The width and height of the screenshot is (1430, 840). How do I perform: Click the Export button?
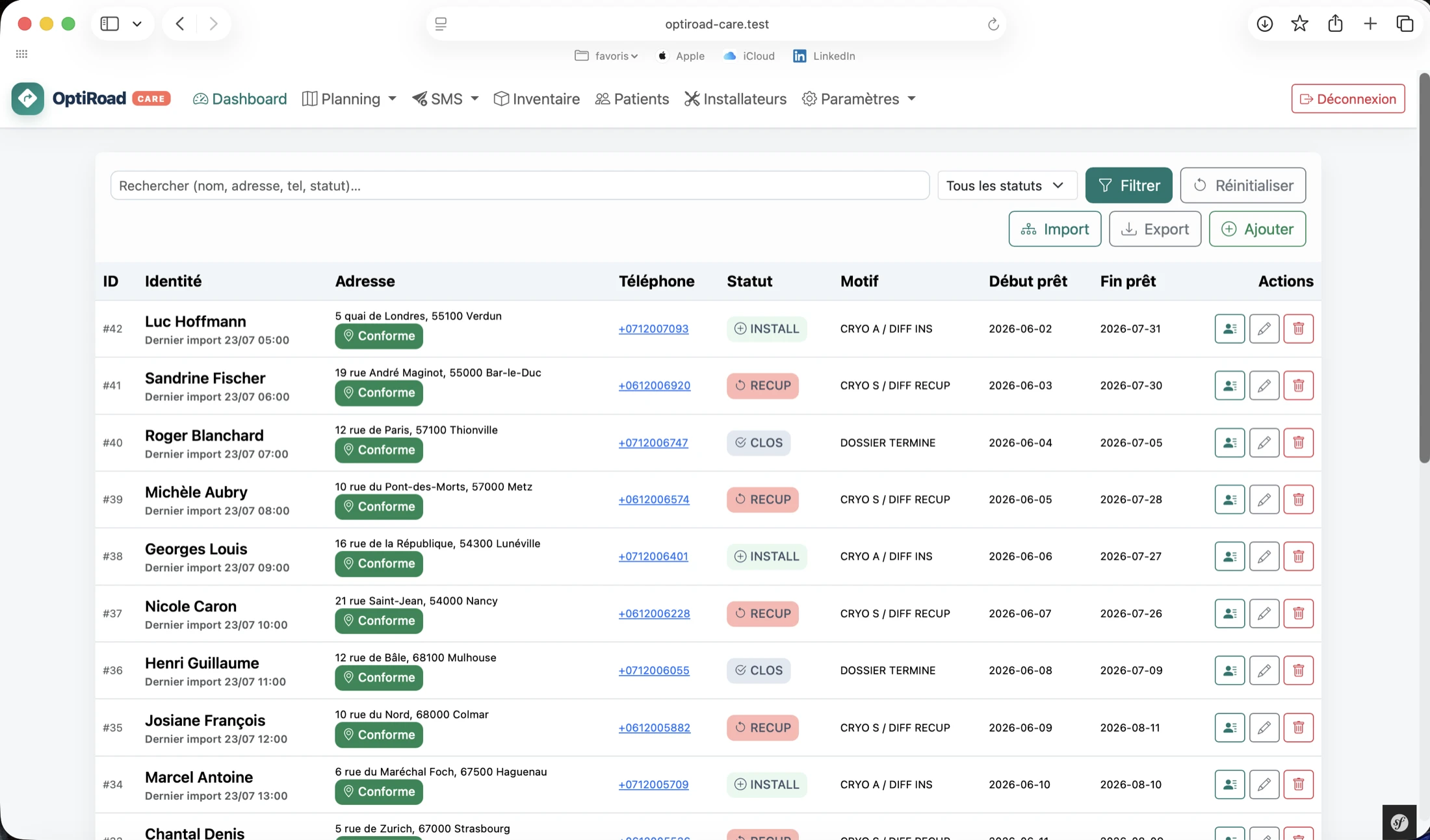[1154, 229]
